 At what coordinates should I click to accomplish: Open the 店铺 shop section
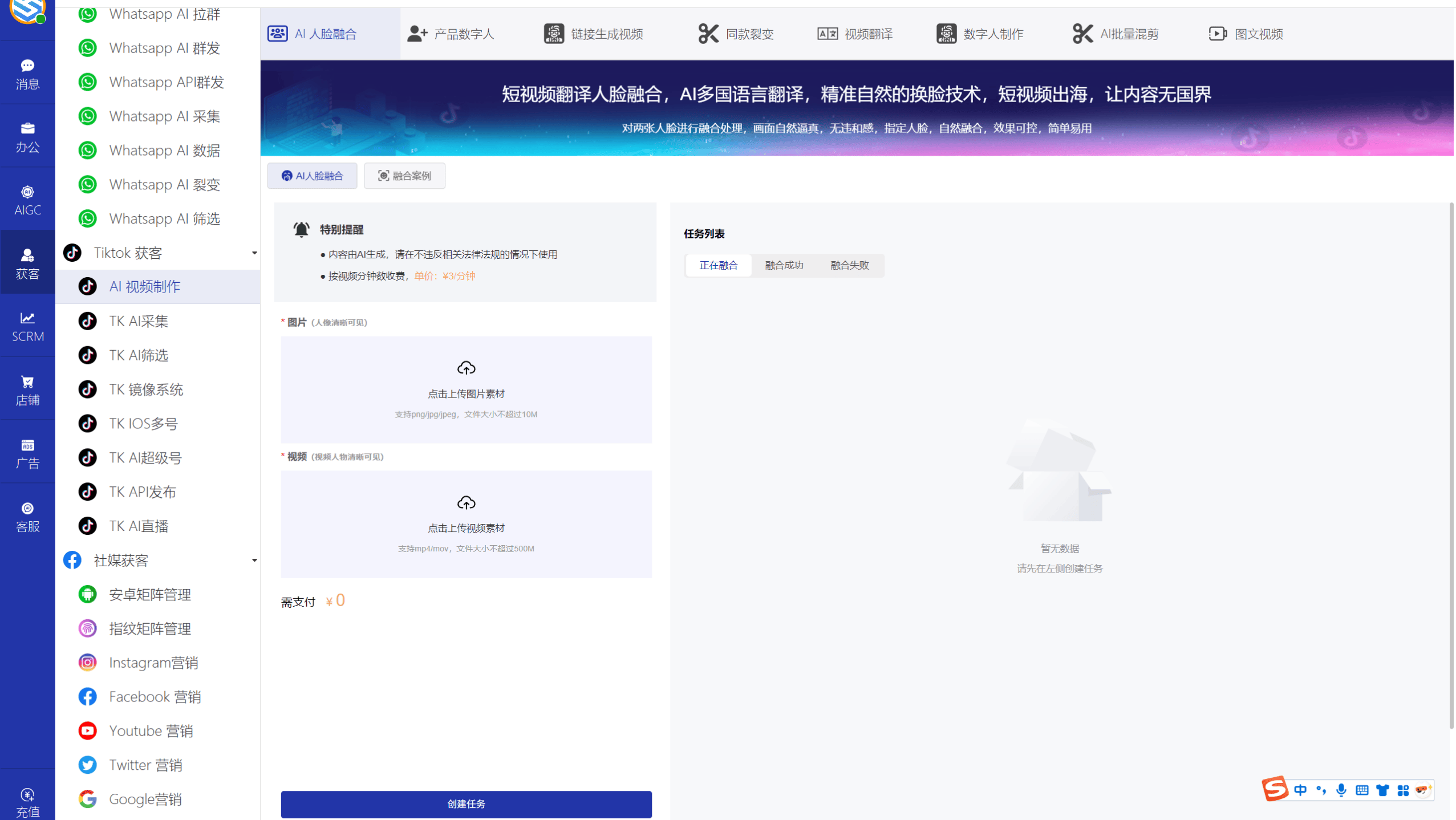27,389
